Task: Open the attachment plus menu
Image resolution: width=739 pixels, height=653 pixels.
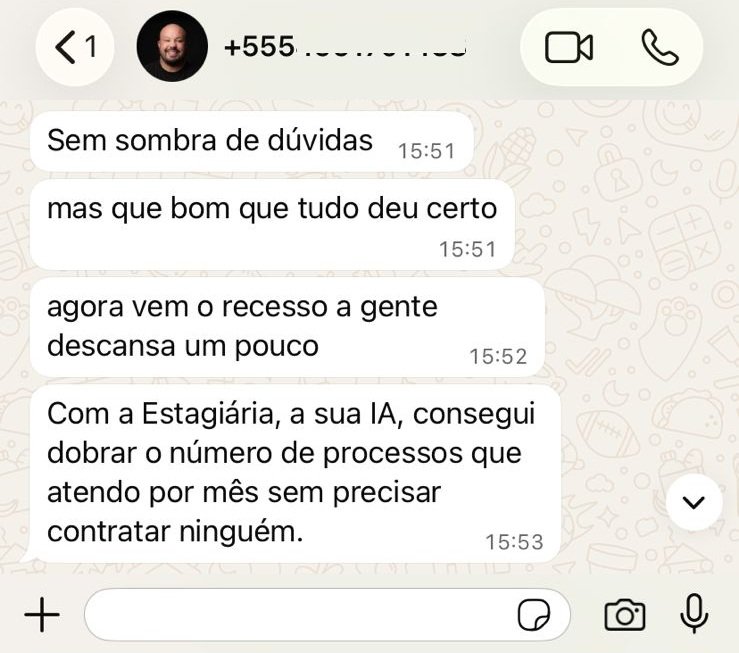Action: coord(42,614)
